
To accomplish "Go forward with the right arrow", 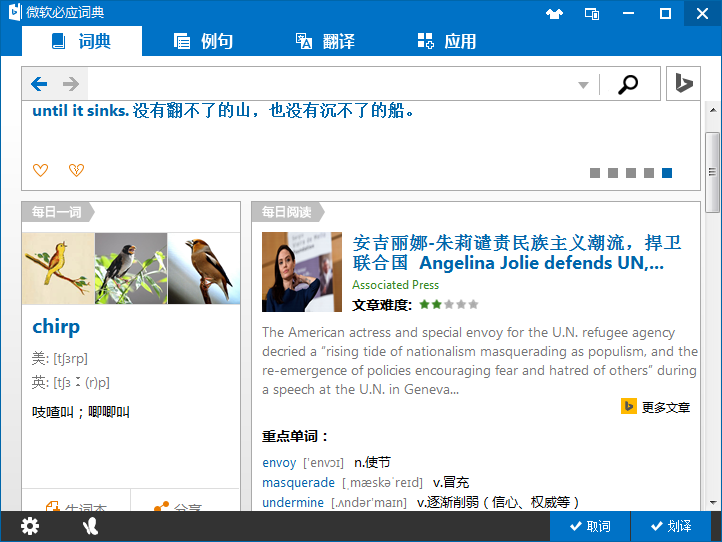I will 71,84.
